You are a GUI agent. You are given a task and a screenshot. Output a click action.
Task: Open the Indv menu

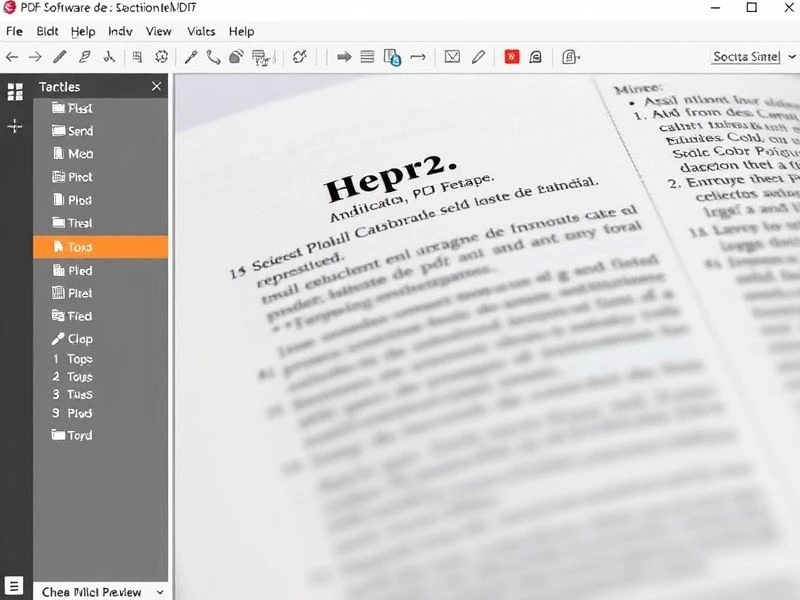tap(120, 32)
